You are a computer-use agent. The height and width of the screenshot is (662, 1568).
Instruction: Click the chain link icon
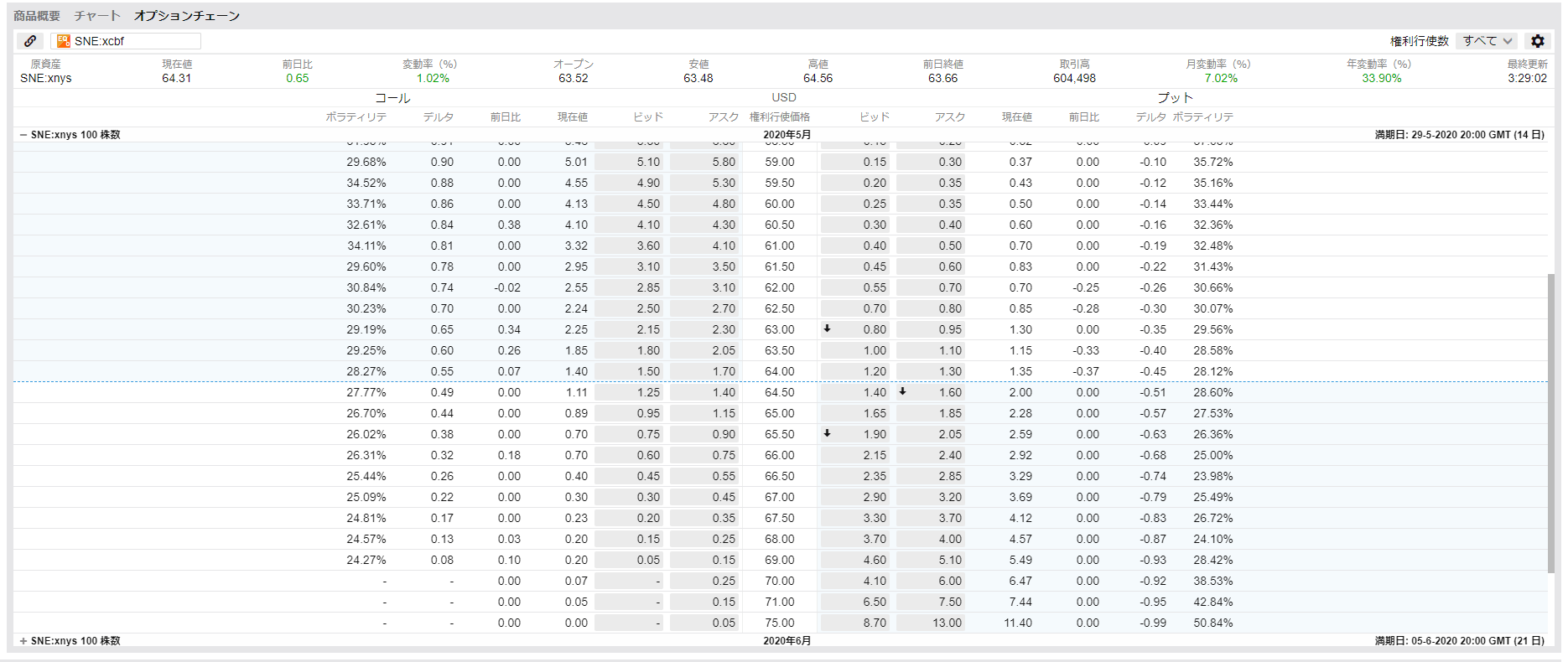coord(30,41)
